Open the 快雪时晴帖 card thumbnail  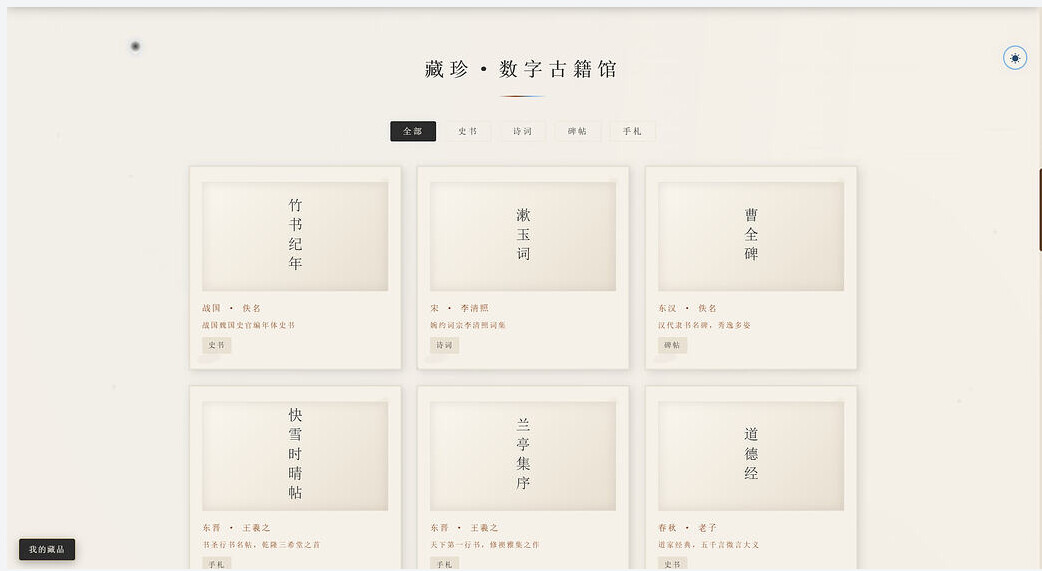pyautogui.click(x=295, y=455)
